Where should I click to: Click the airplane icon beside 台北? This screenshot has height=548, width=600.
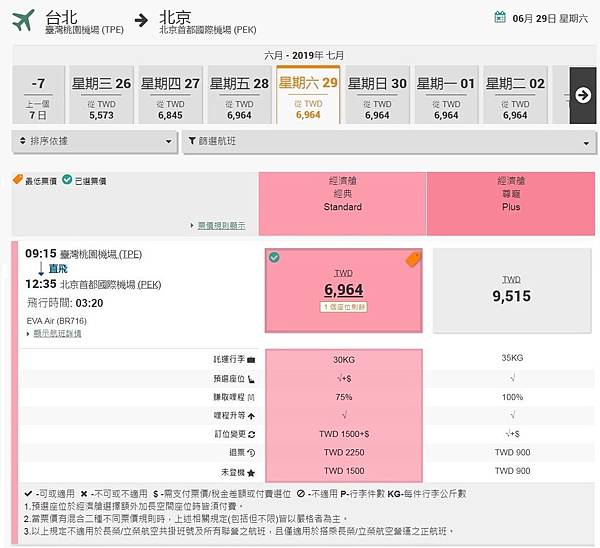click(x=23, y=20)
